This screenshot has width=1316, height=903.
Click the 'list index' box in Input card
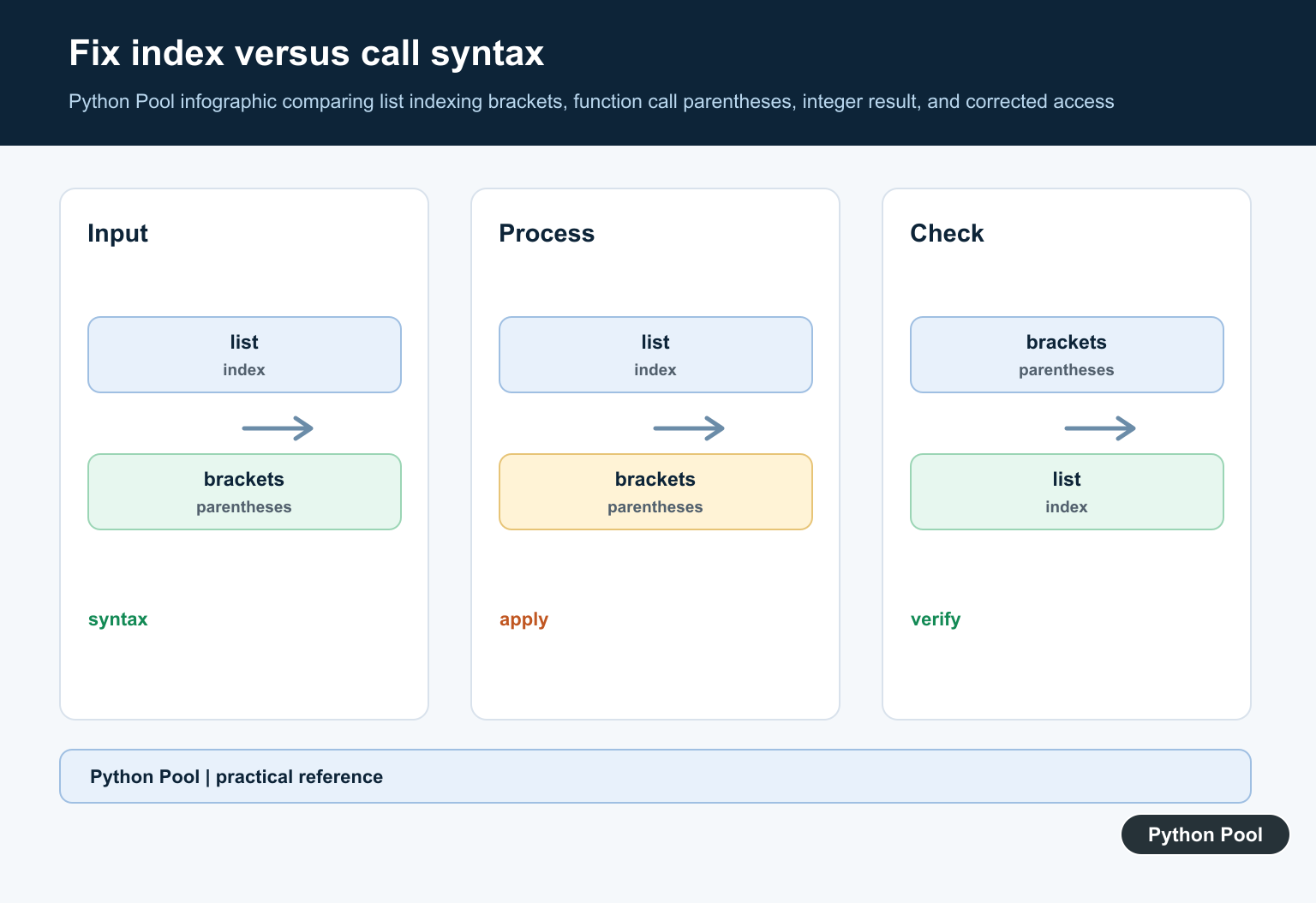coord(244,355)
